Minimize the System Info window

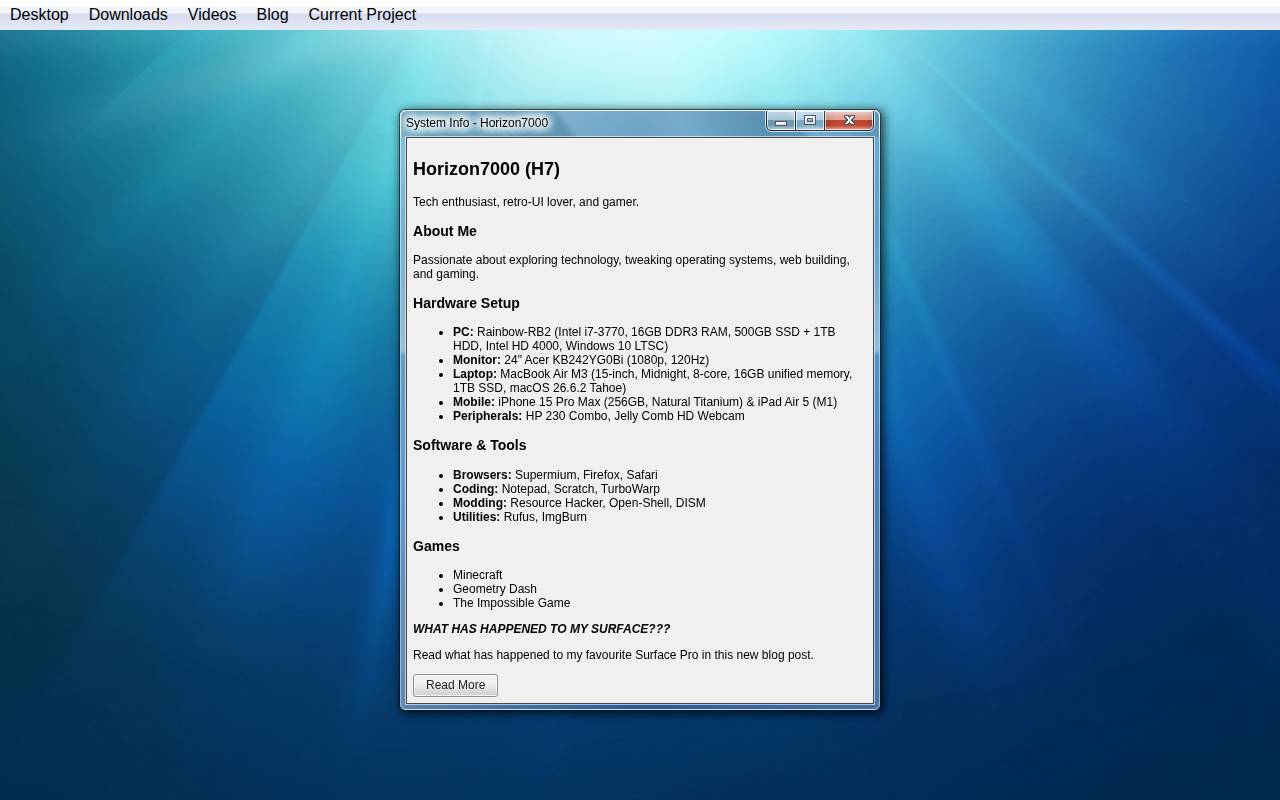[x=781, y=121]
